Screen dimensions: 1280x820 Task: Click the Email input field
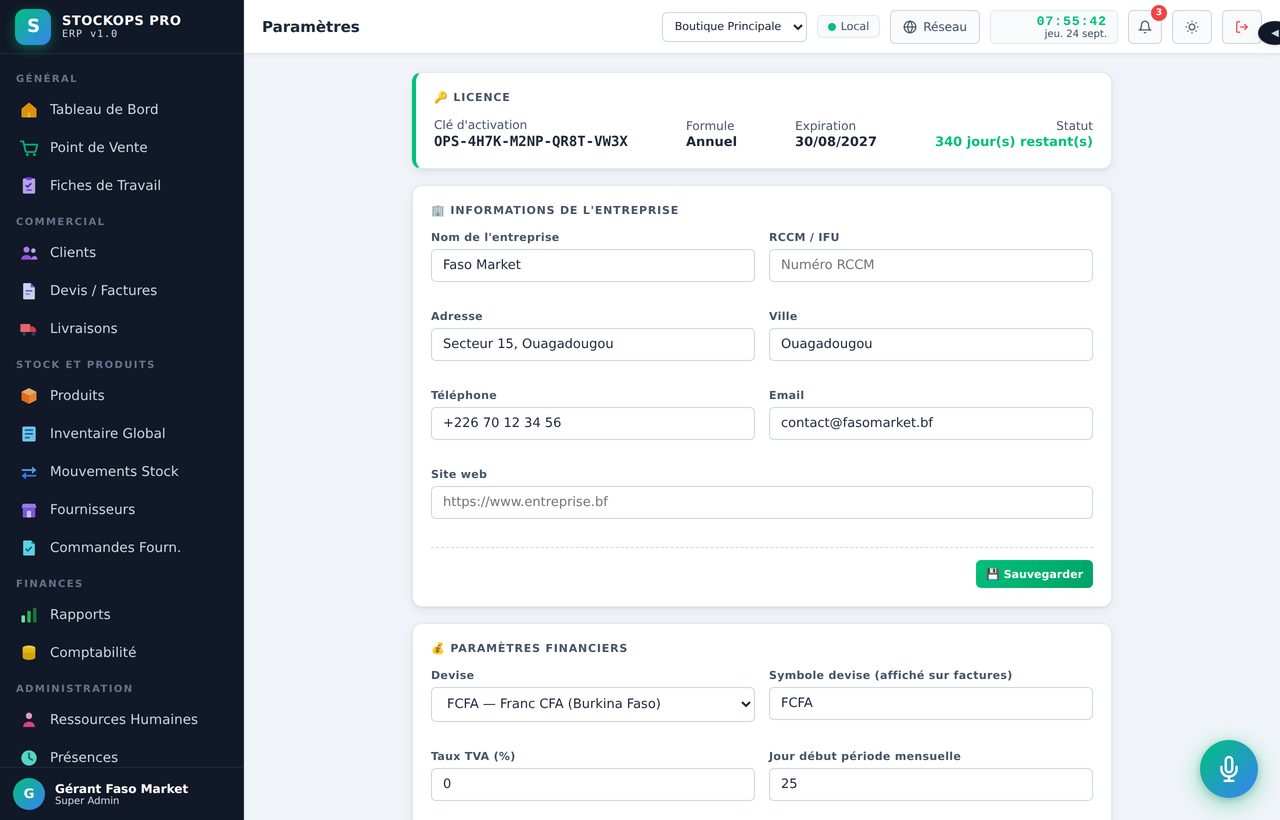click(931, 423)
